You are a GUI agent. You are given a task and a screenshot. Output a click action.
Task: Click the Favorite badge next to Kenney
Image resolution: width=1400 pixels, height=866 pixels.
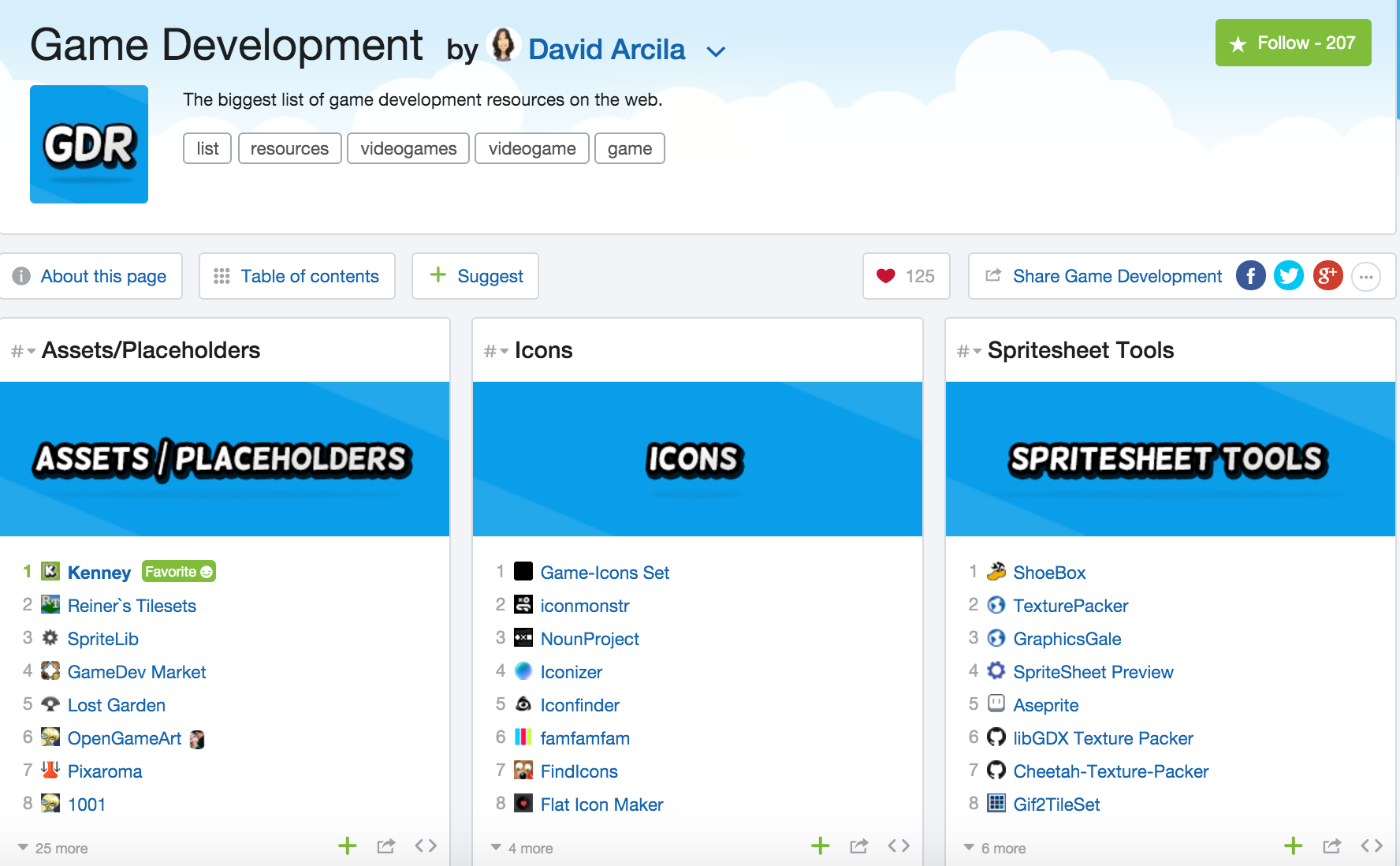(x=179, y=571)
